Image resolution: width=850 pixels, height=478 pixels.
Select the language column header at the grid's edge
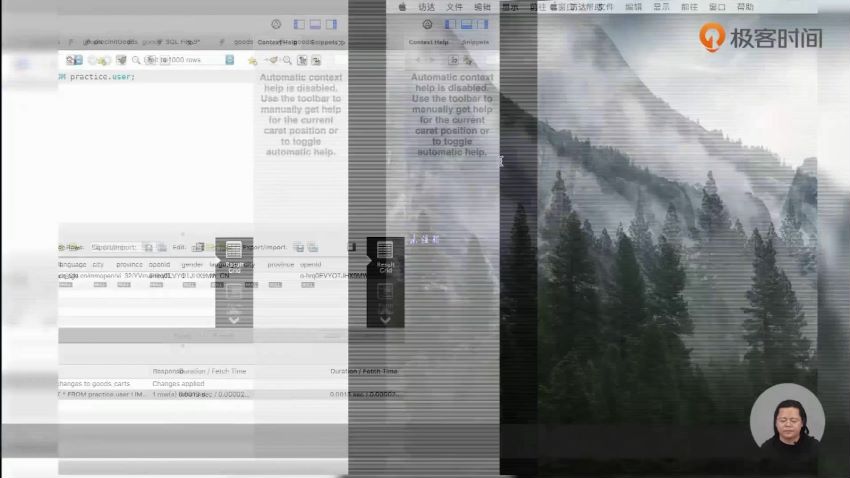pyautogui.click(x=72, y=264)
